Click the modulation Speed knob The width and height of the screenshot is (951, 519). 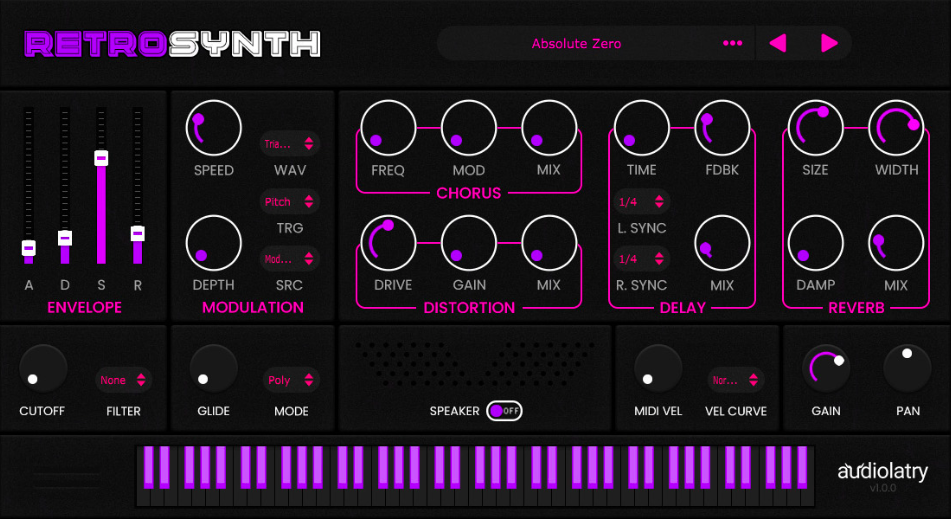(x=213, y=129)
